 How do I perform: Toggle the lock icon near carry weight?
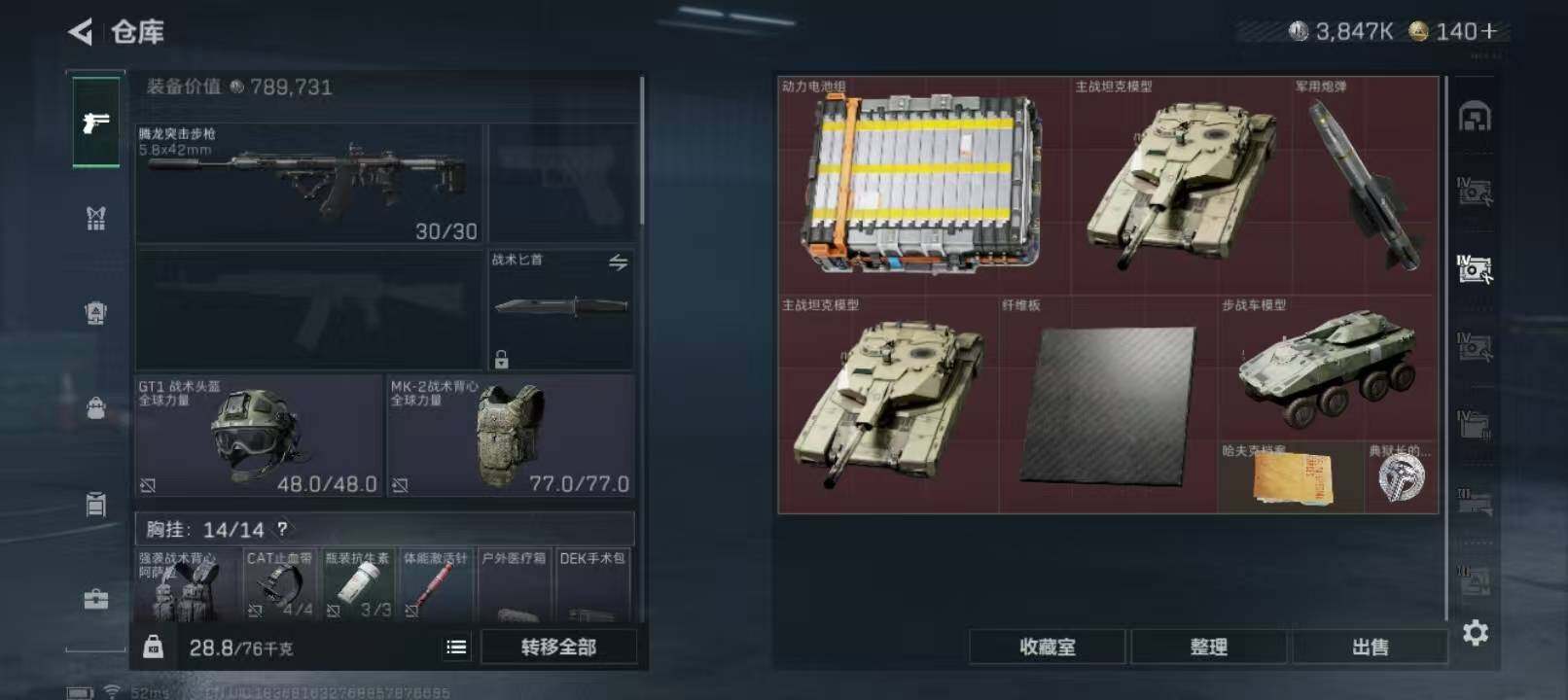pyautogui.click(x=154, y=647)
